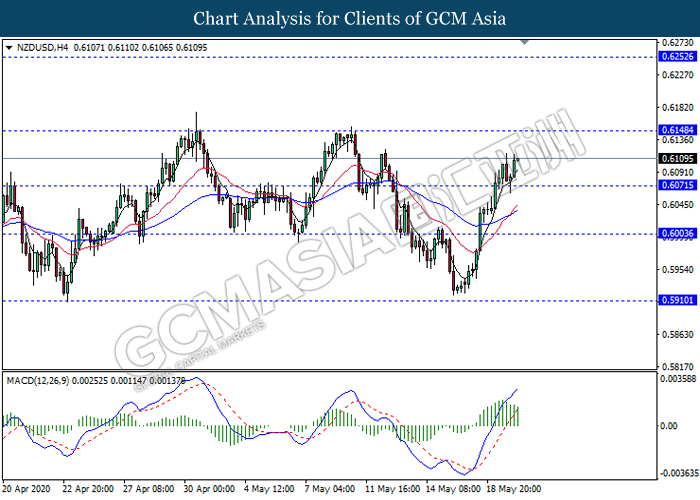Image resolution: width=700 pixels, height=500 pixels.
Task: Click the 0.58170 price scale value
Action: pos(677,367)
